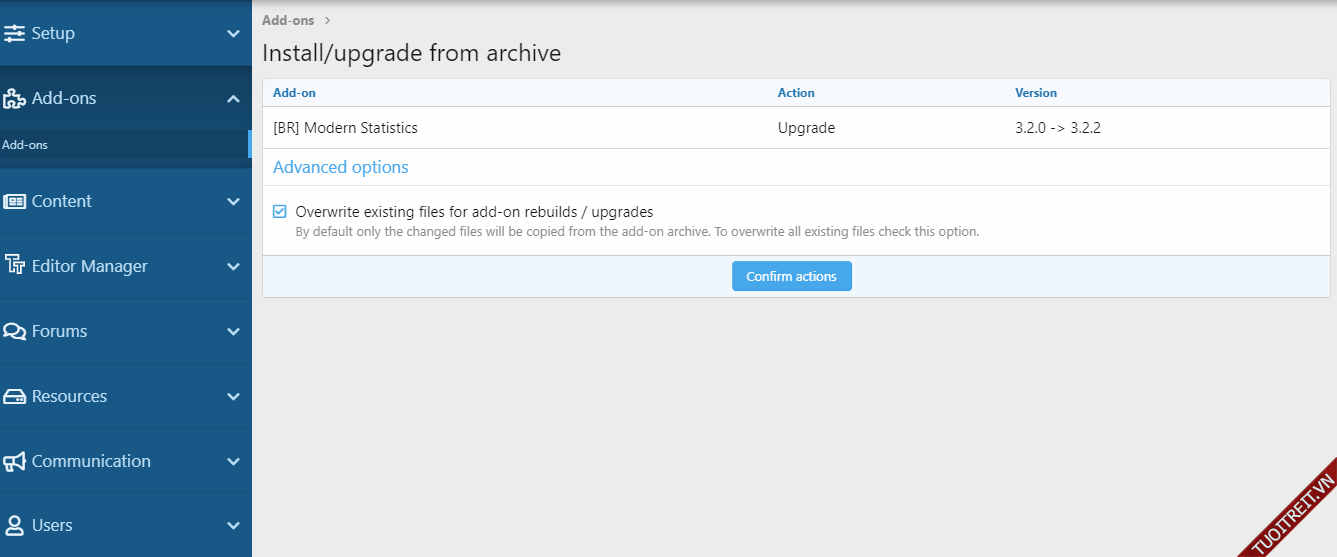Viewport: 1337px width, 557px height.
Task: Open the Editor Manager menu label
Action: coord(89,266)
